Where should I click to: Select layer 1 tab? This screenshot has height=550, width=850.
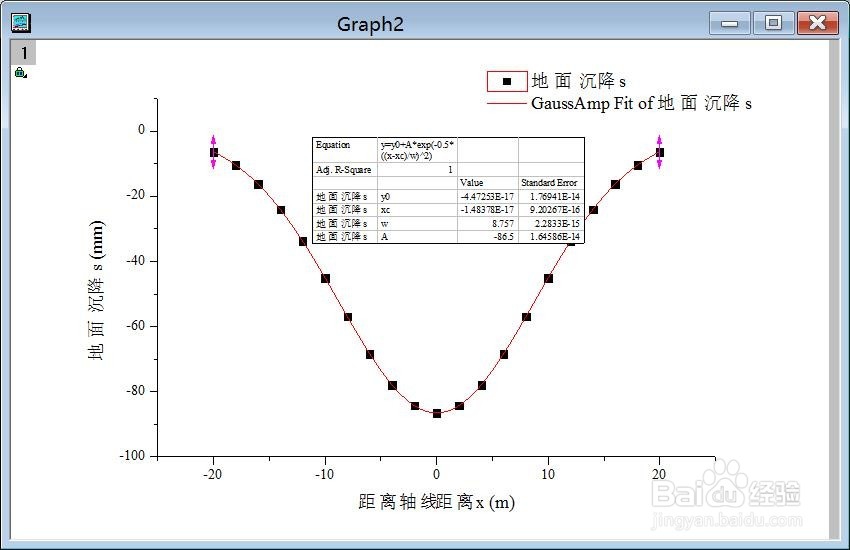[23, 53]
